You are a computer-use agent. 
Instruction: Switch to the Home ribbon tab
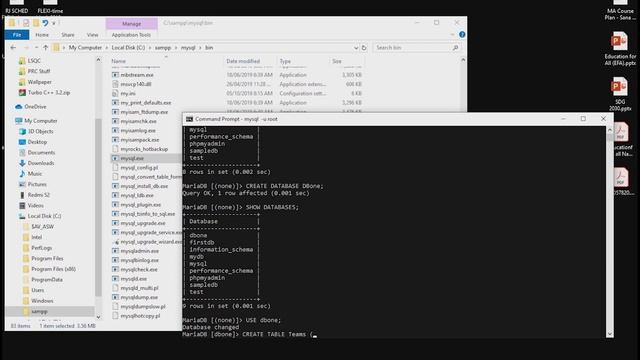pyautogui.click(x=42, y=35)
